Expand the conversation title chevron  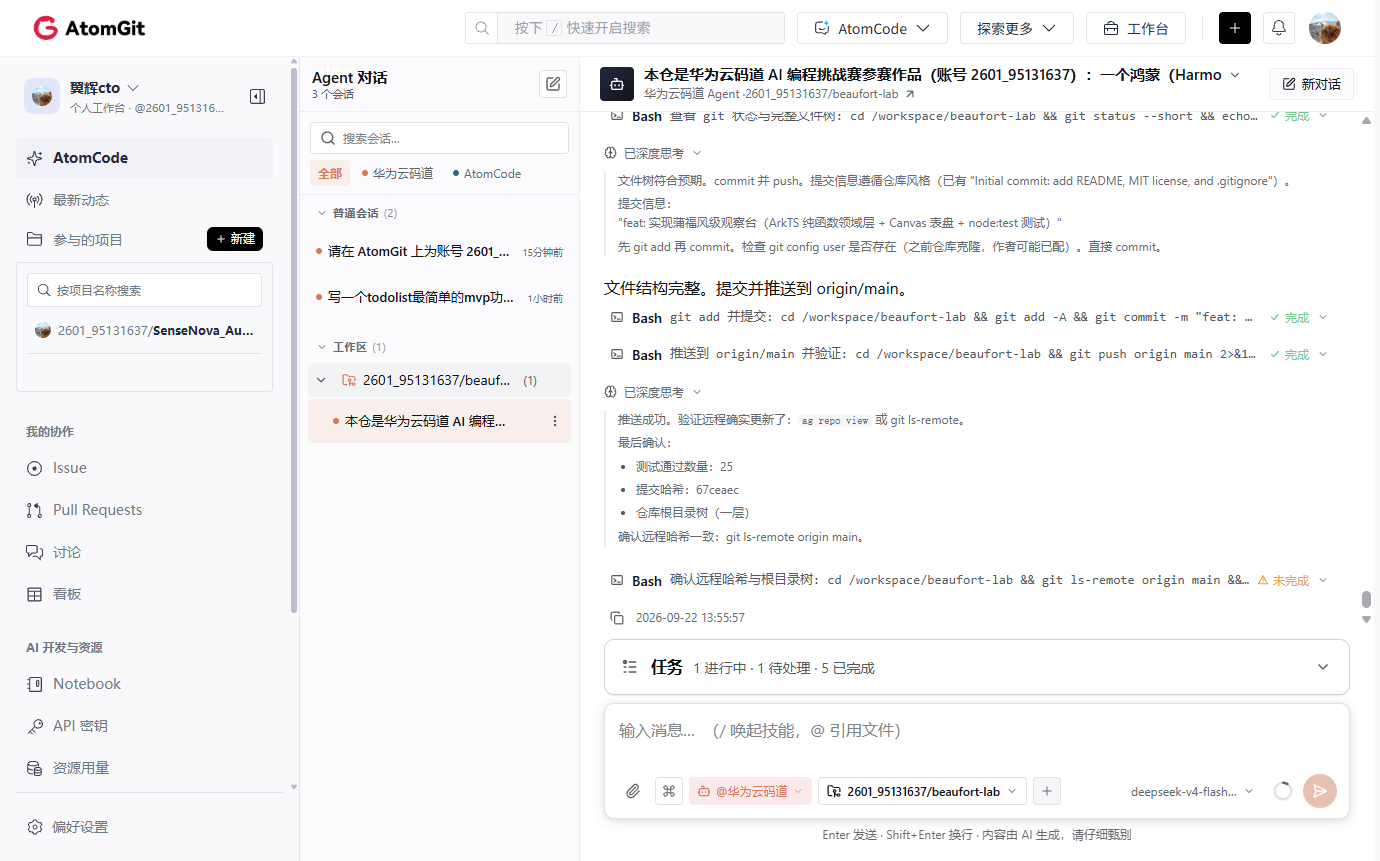click(x=1235, y=75)
